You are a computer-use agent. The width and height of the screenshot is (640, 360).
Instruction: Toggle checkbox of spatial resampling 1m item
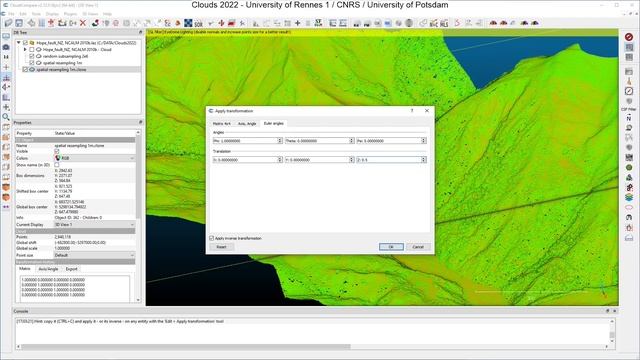32,63
